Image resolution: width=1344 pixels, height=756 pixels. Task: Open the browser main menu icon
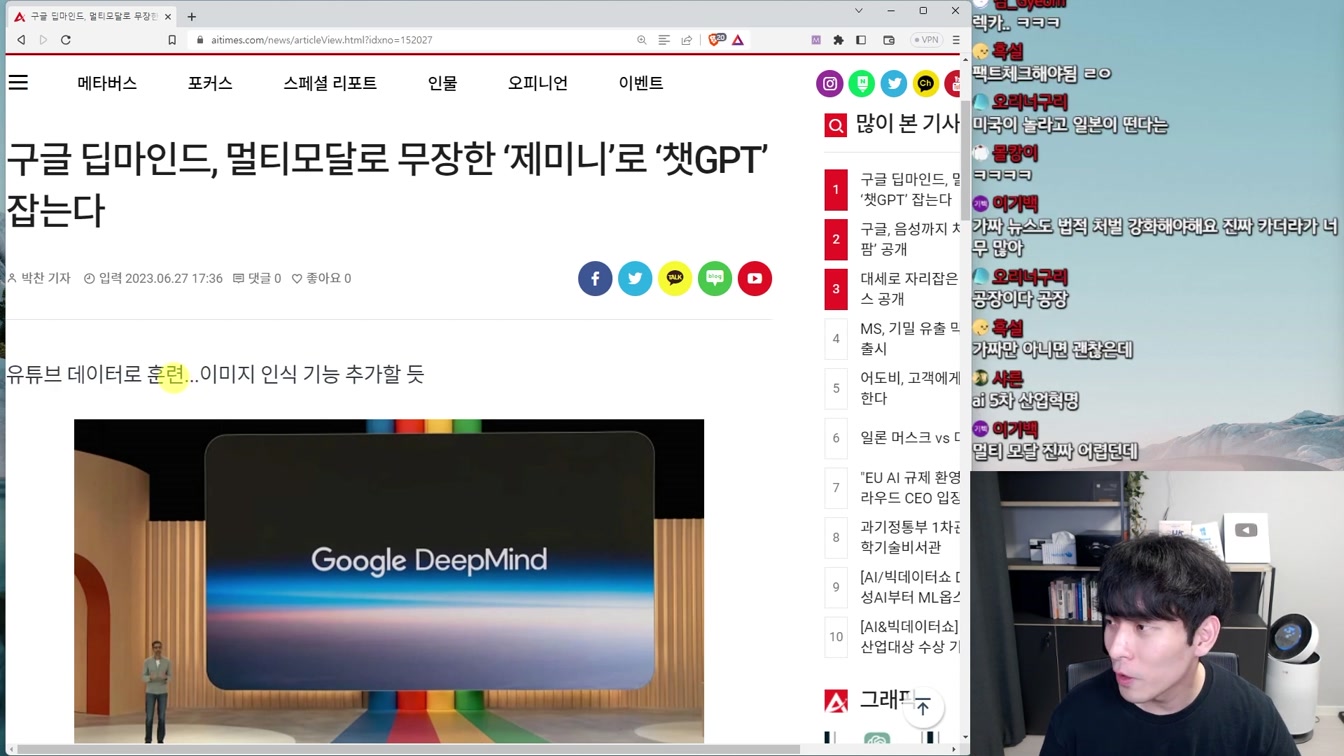pyautogui.click(x=956, y=40)
